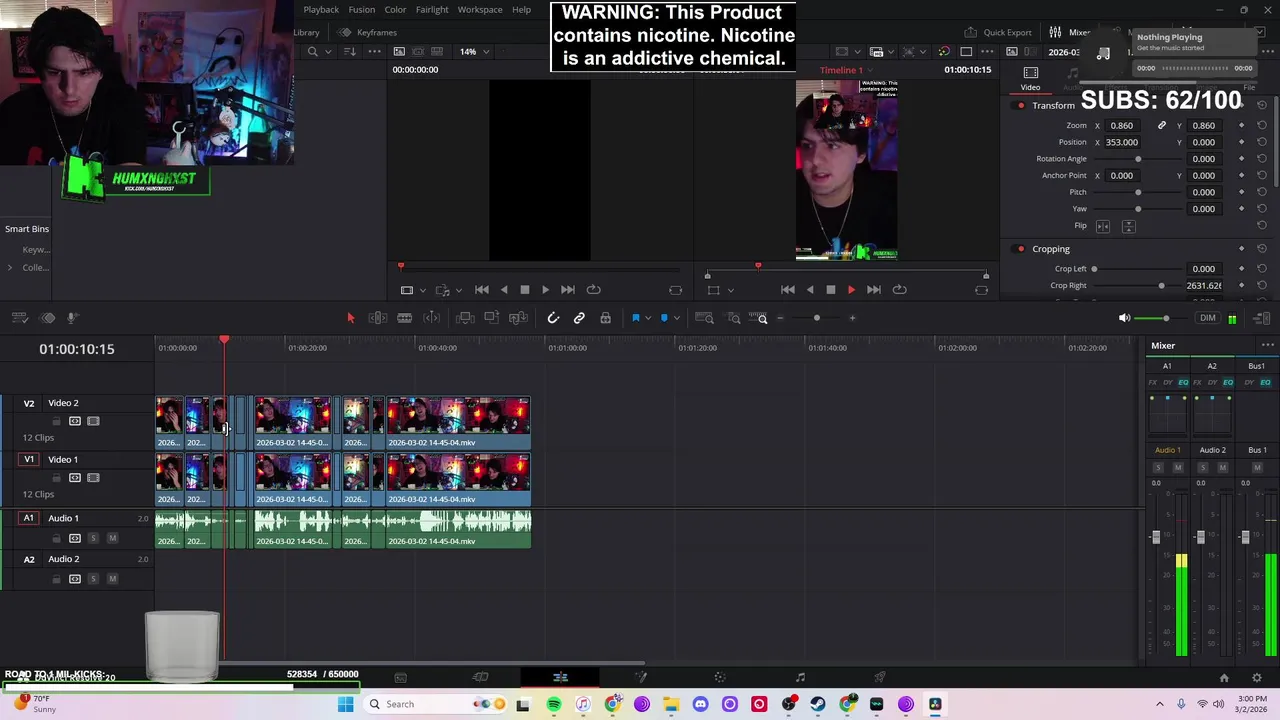This screenshot has height=720, width=1280.
Task: Jump to first frame in timeline viewer
Action: pos(788,289)
